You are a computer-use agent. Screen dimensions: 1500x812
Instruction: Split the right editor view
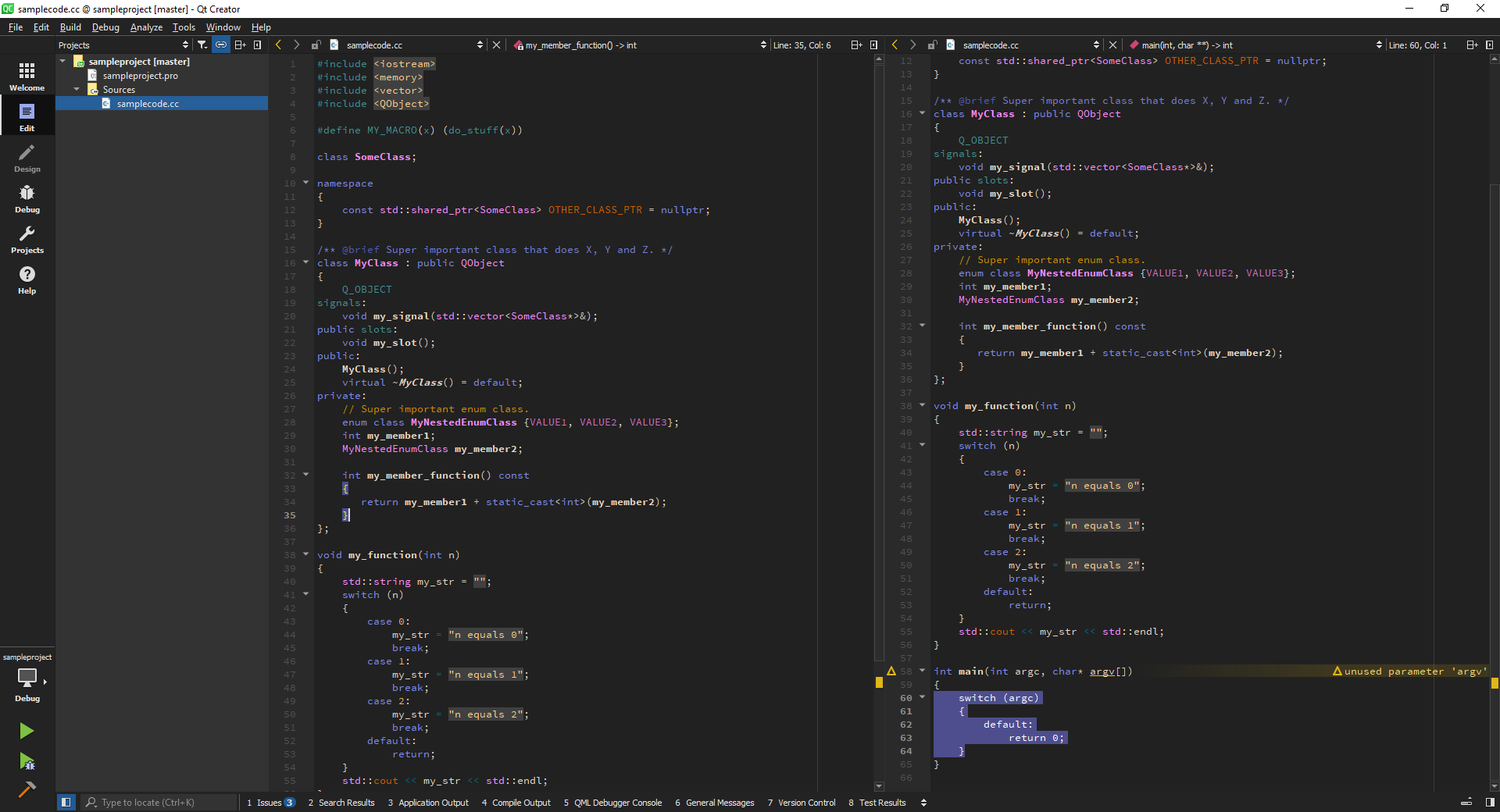pyautogui.click(x=1472, y=45)
